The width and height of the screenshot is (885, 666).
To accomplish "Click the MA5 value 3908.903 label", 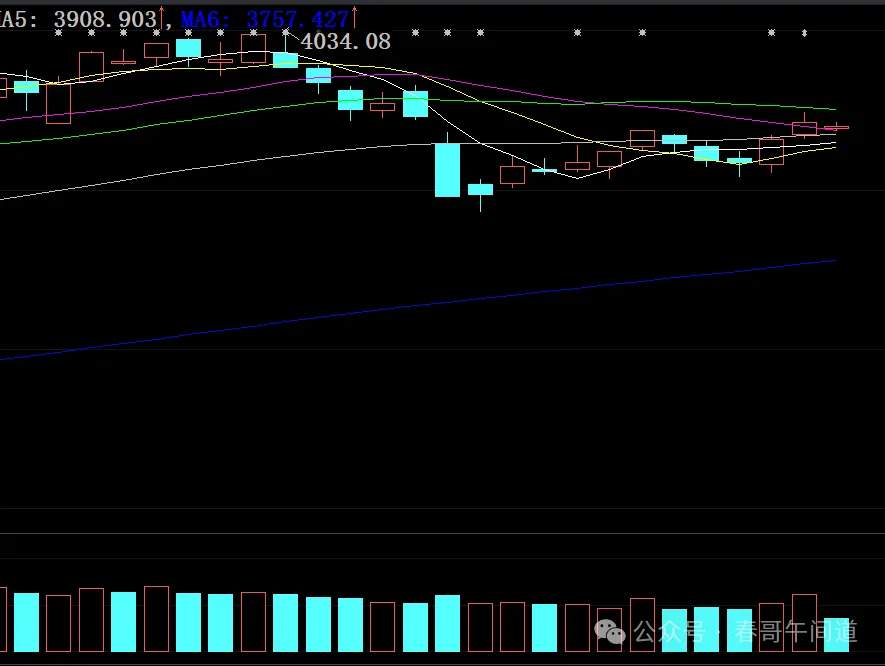I will pos(105,20).
